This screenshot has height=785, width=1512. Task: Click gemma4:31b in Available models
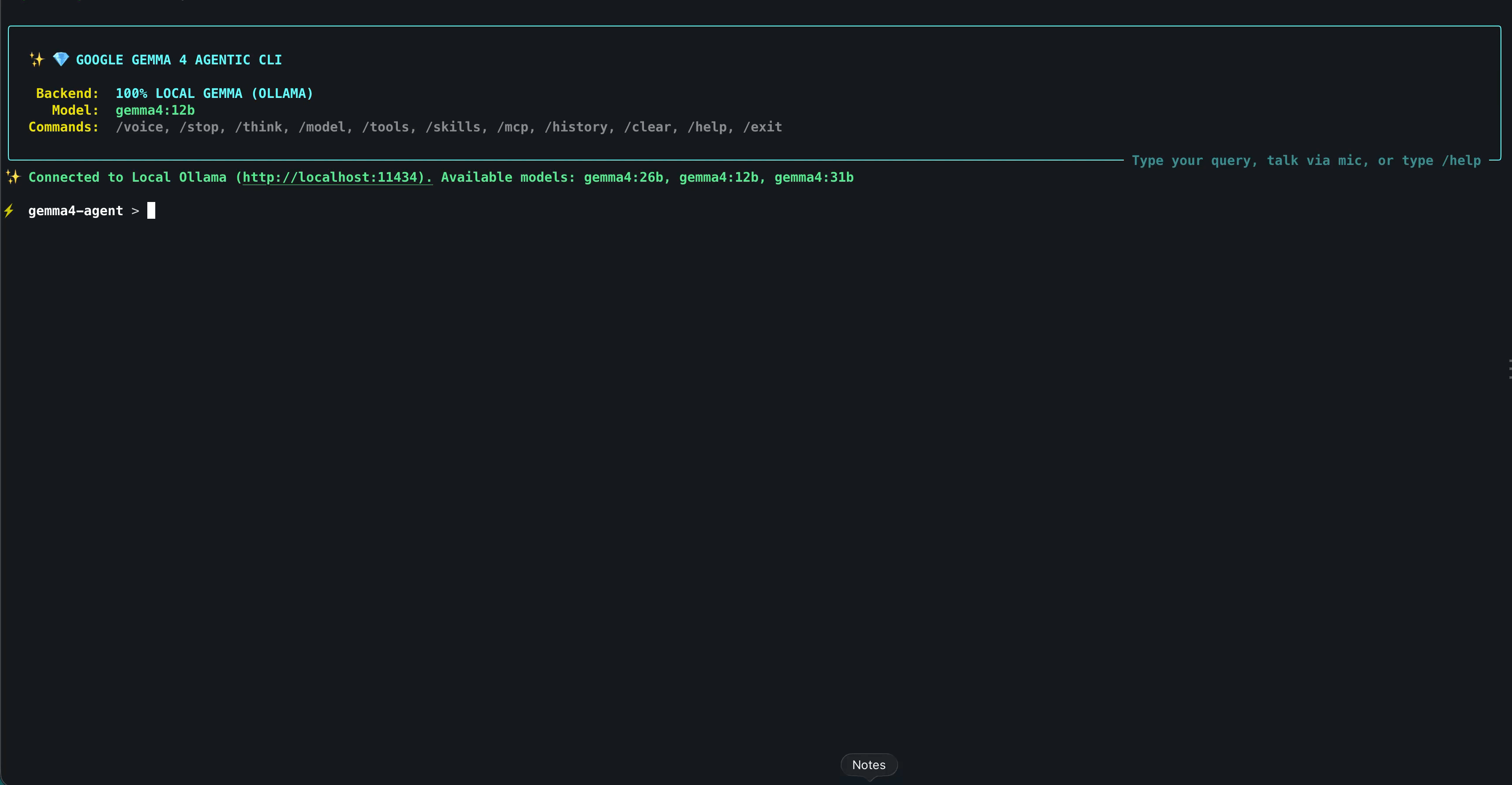point(813,177)
